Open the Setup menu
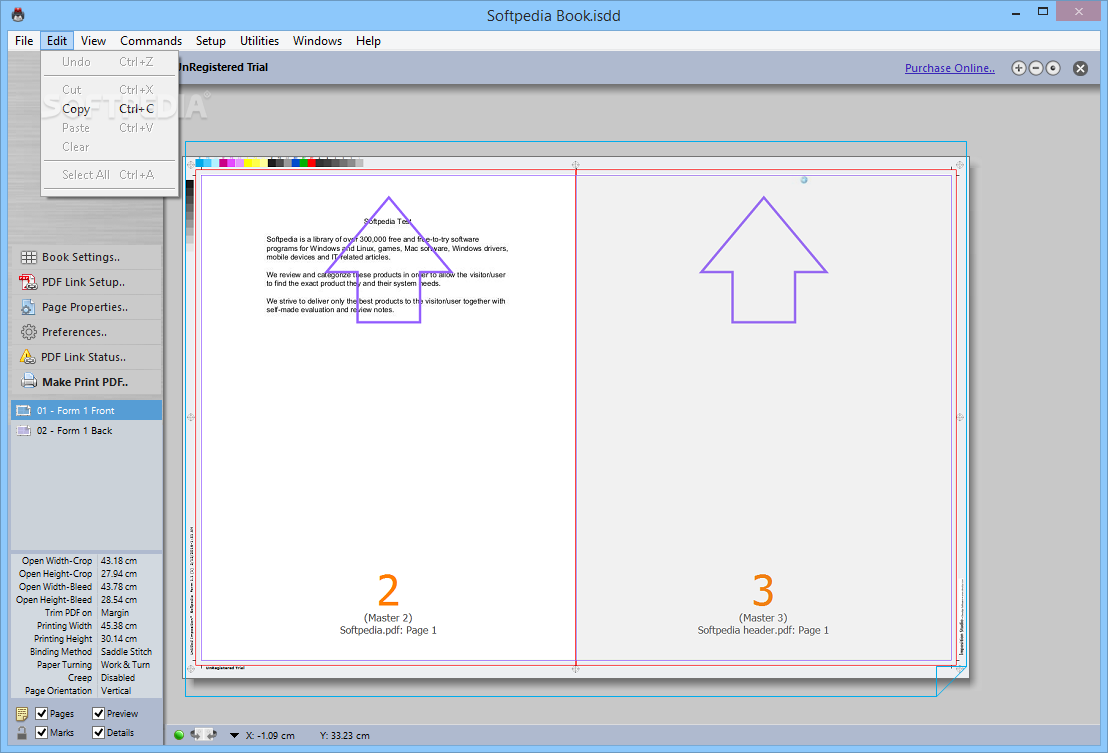 [211, 41]
